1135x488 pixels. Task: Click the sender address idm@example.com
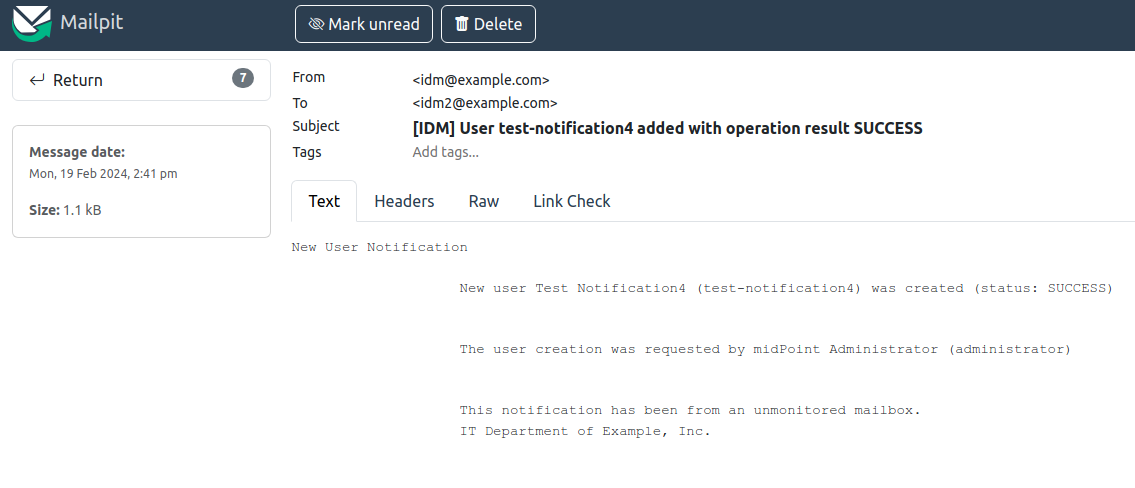(x=481, y=80)
